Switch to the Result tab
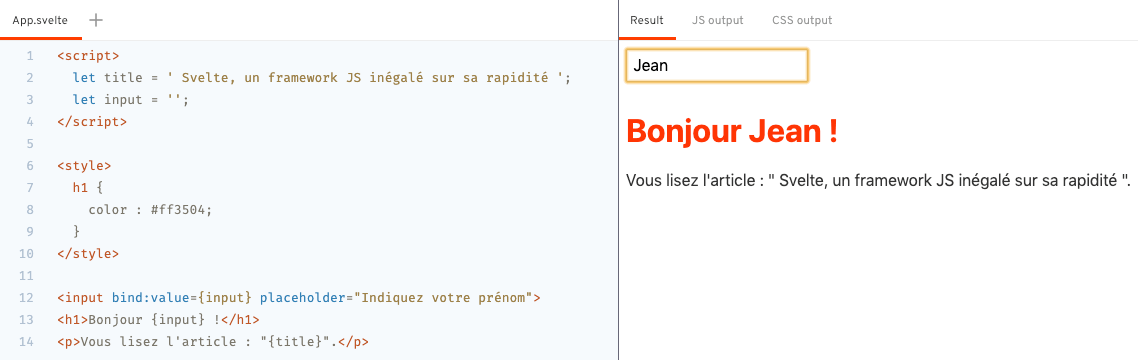The image size is (1138, 360). click(647, 20)
